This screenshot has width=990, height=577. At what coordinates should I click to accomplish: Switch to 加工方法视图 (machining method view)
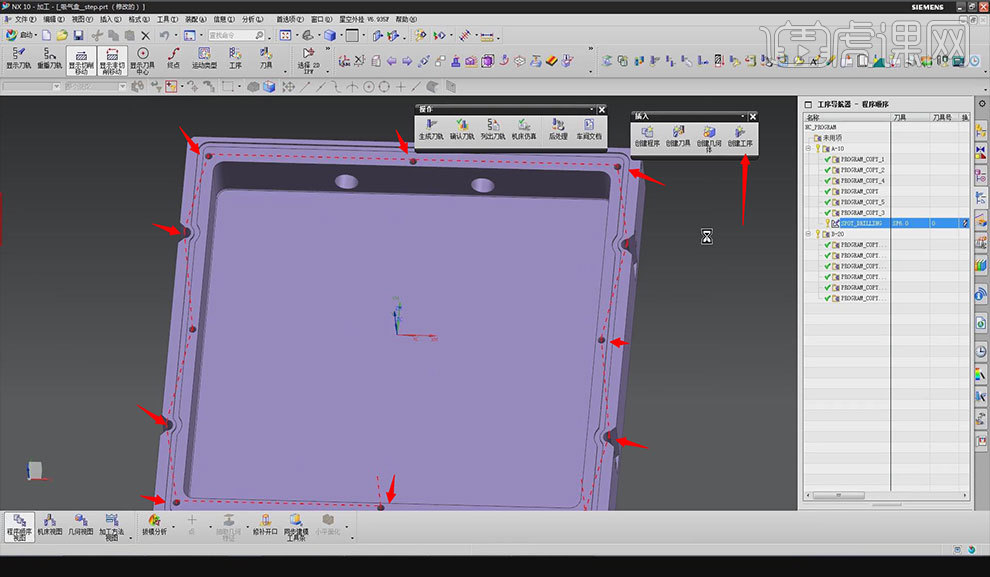pyautogui.click(x=112, y=527)
